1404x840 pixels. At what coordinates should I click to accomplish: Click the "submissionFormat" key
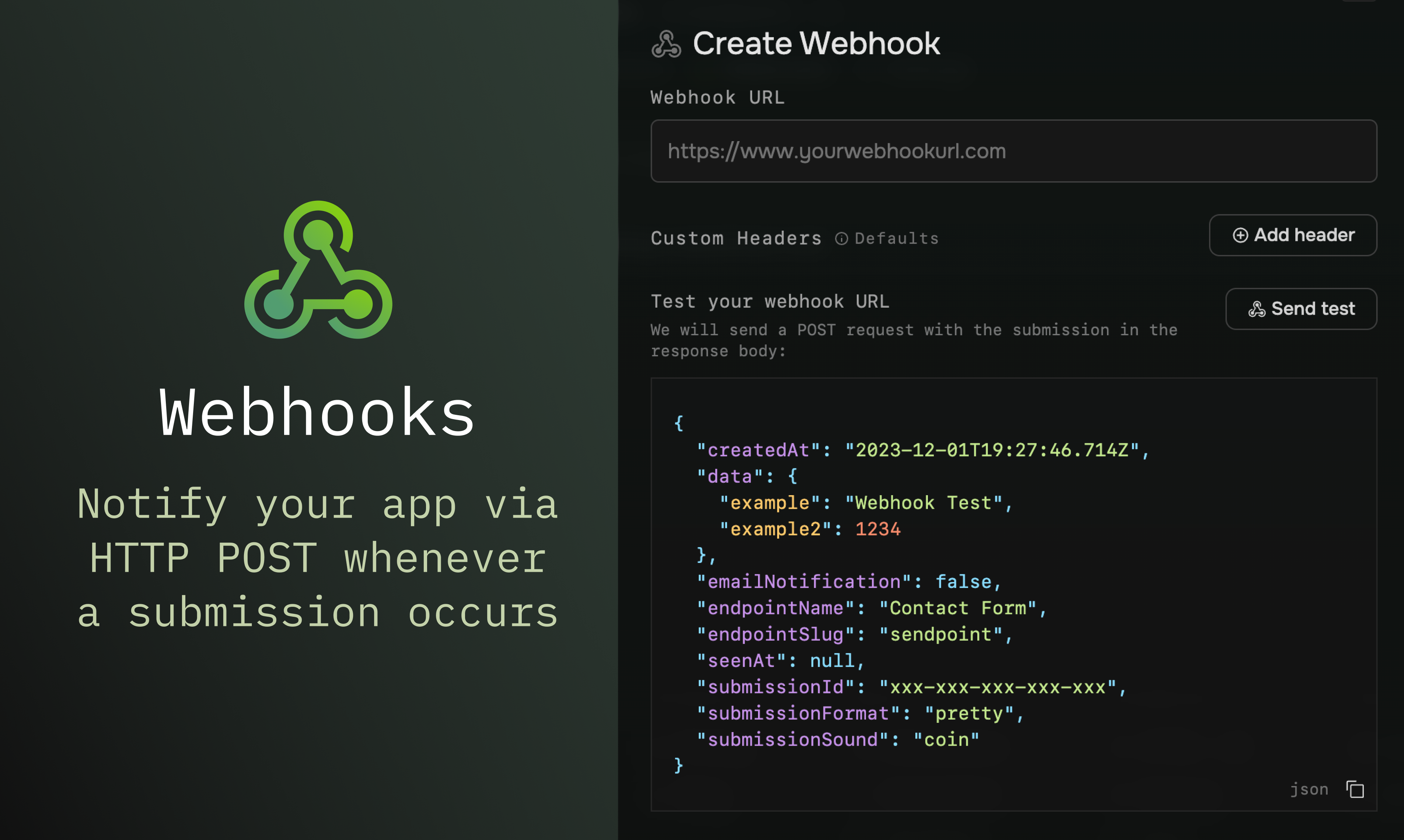click(798, 713)
